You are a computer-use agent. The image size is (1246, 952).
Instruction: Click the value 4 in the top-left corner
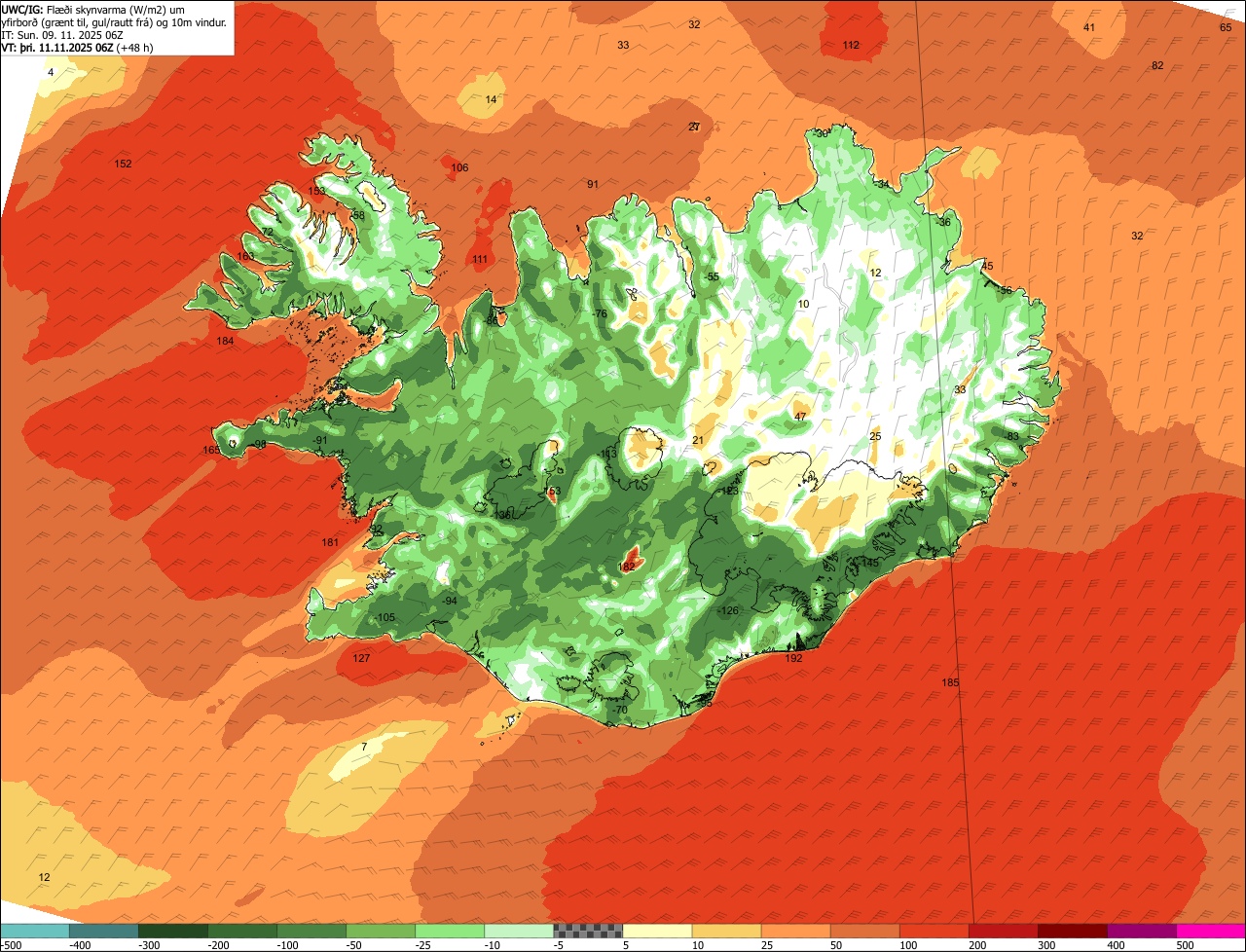click(51, 73)
